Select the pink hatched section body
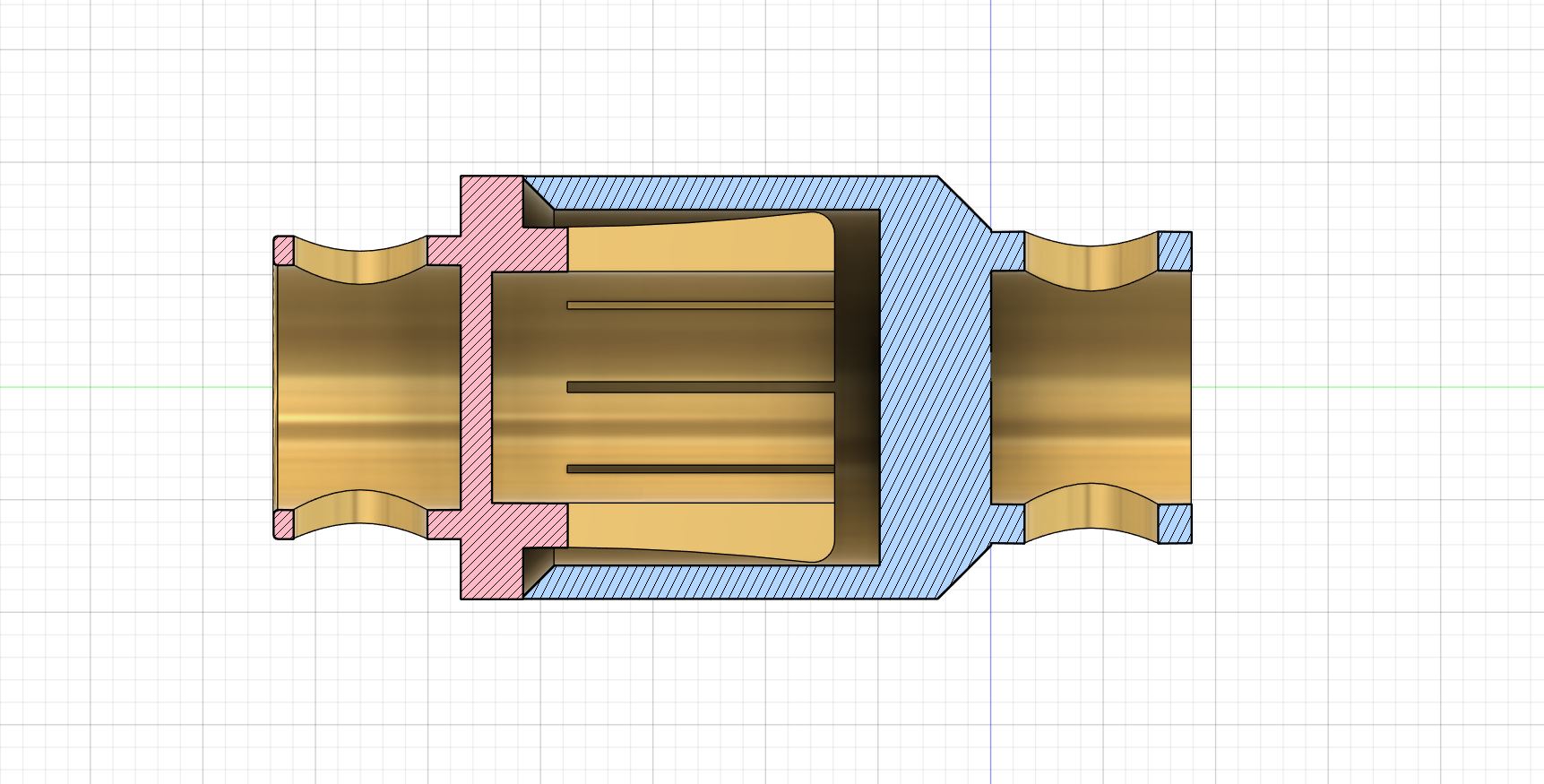This screenshot has width=1544, height=784. click(x=476, y=387)
